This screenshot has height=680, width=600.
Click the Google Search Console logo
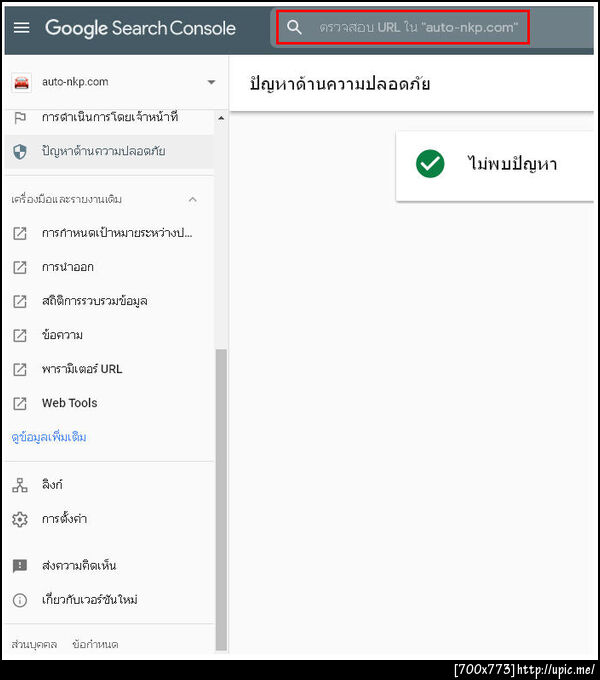point(140,28)
